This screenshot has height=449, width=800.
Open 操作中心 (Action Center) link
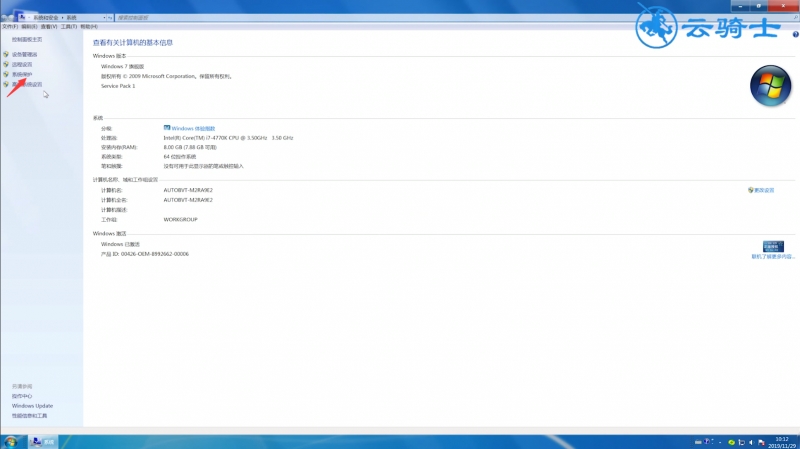pyautogui.click(x=22, y=396)
